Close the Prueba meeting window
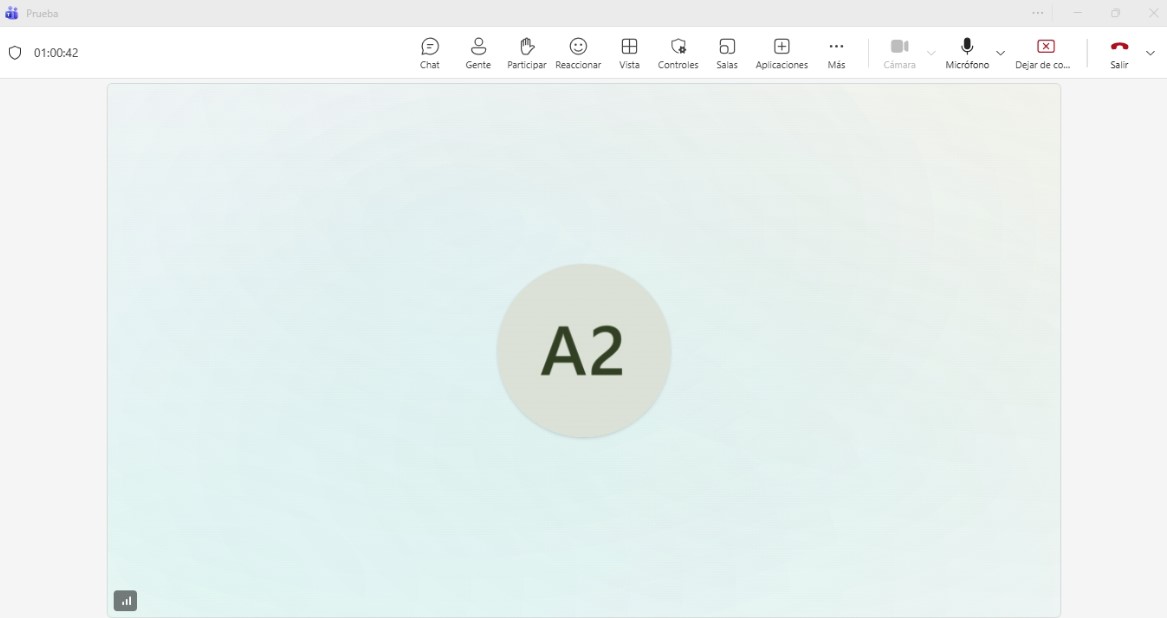 pos(1153,13)
